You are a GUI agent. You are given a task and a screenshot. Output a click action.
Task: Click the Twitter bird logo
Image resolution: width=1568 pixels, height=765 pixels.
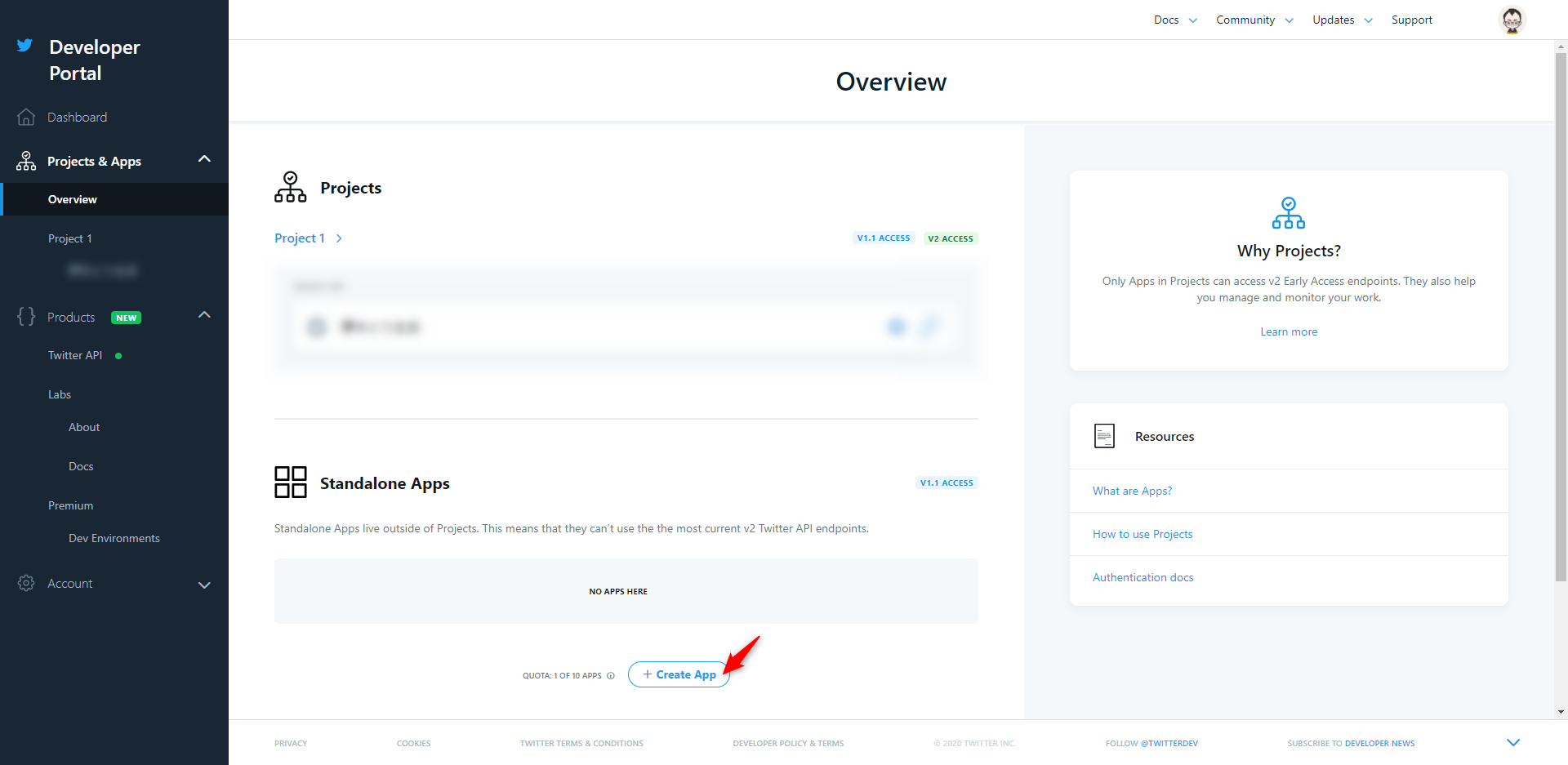pyautogui.click(x=24, y=45)
